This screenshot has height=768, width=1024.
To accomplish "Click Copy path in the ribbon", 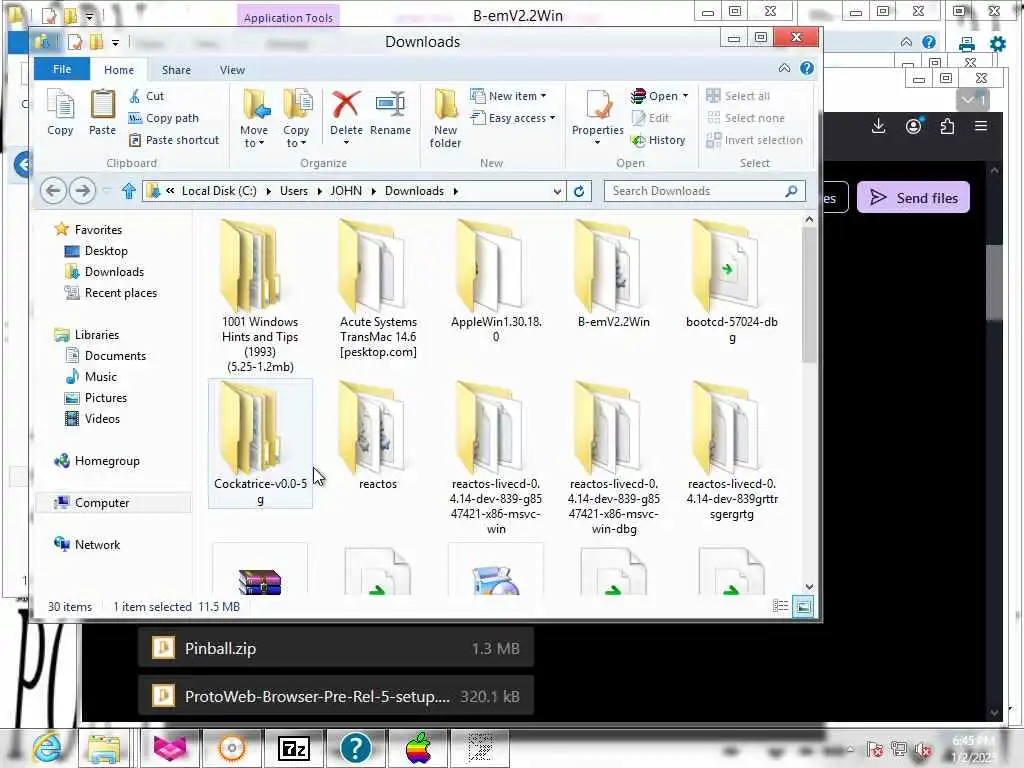I will [x=163, y=118].
